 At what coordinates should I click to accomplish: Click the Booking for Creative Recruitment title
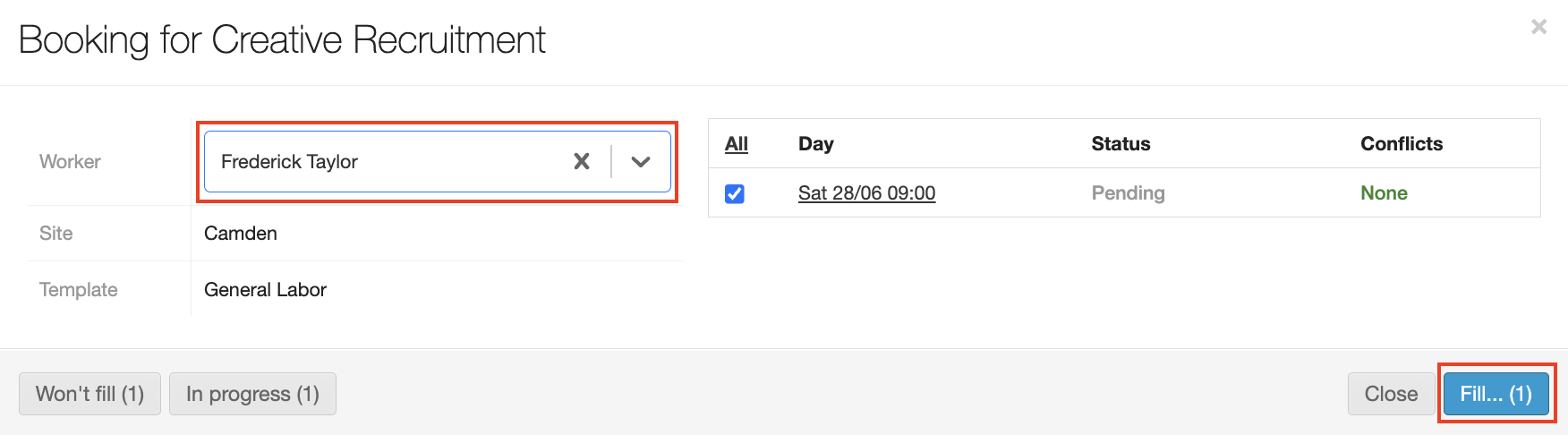[x=282, y=40]
